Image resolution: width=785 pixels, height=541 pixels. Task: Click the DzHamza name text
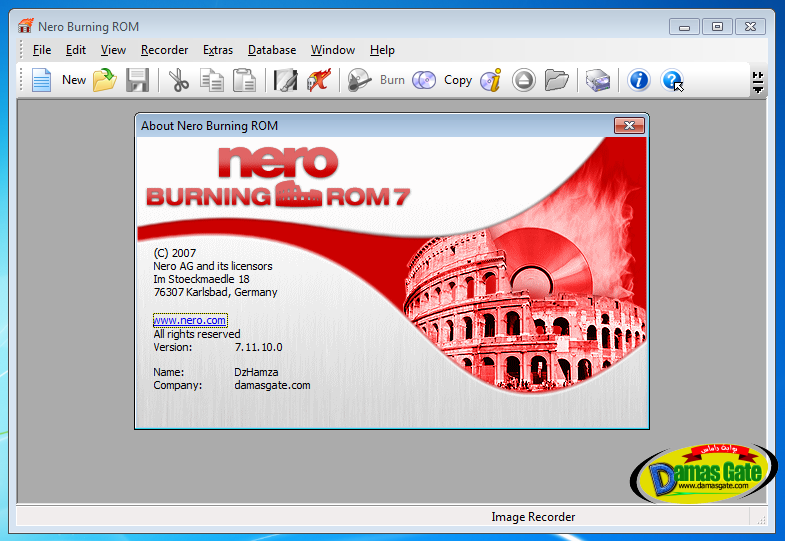pyautogui.click(x=256, y=372)
